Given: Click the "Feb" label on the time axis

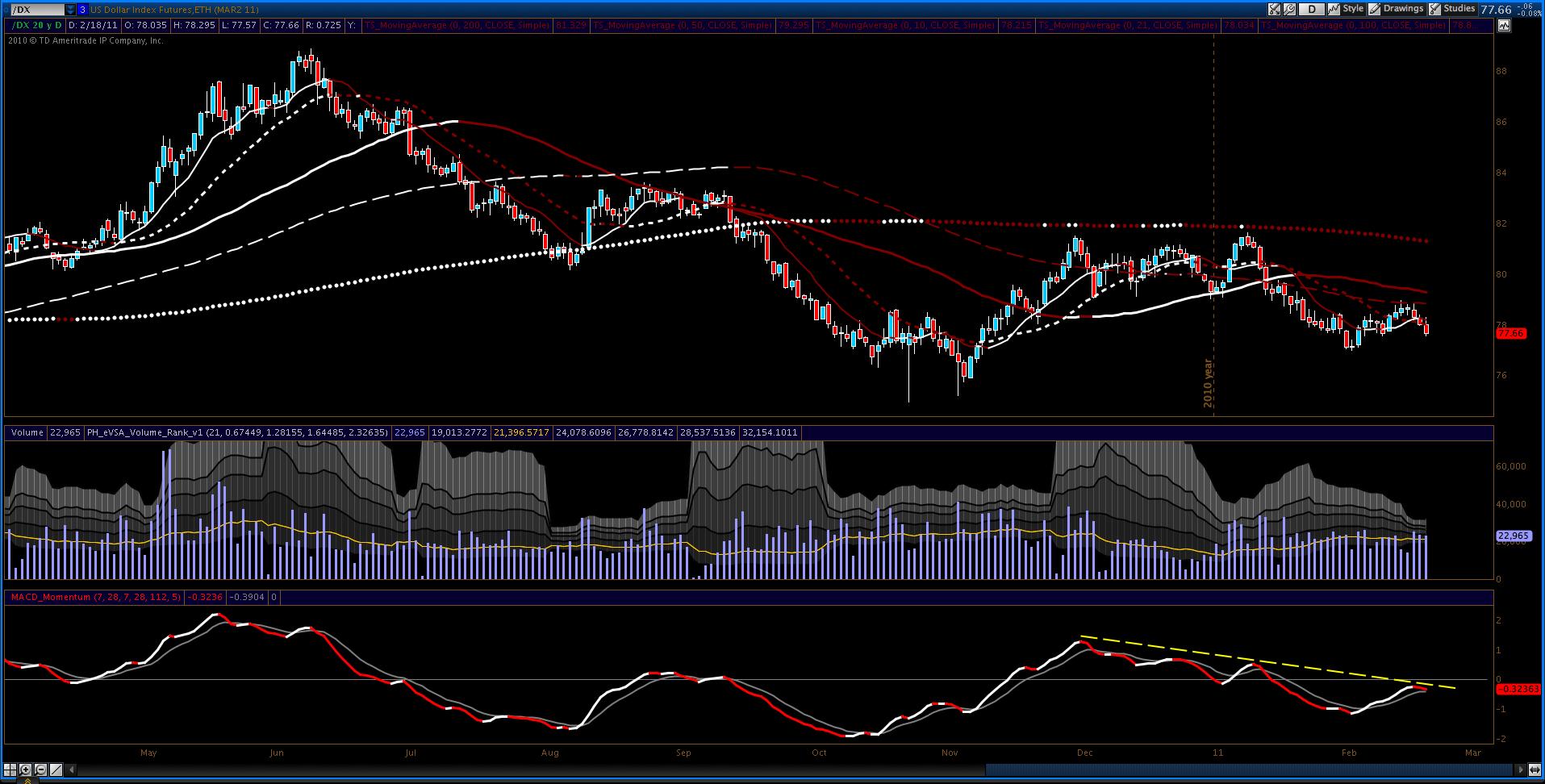Looking at the screenshot, I should click(1349, 753).
